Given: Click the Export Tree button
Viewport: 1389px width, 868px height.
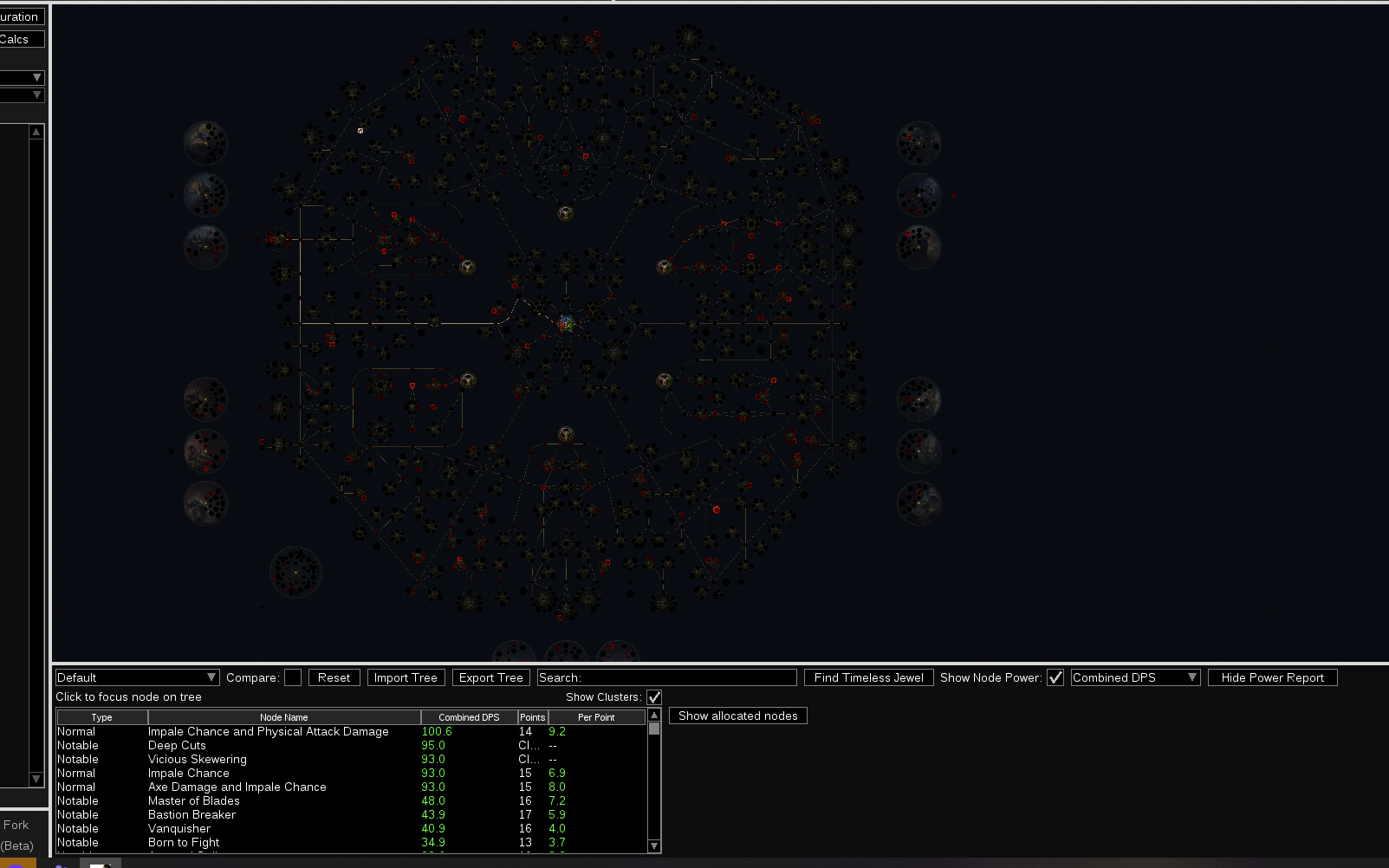Looking at the screenshot, I should pos(491,677).
